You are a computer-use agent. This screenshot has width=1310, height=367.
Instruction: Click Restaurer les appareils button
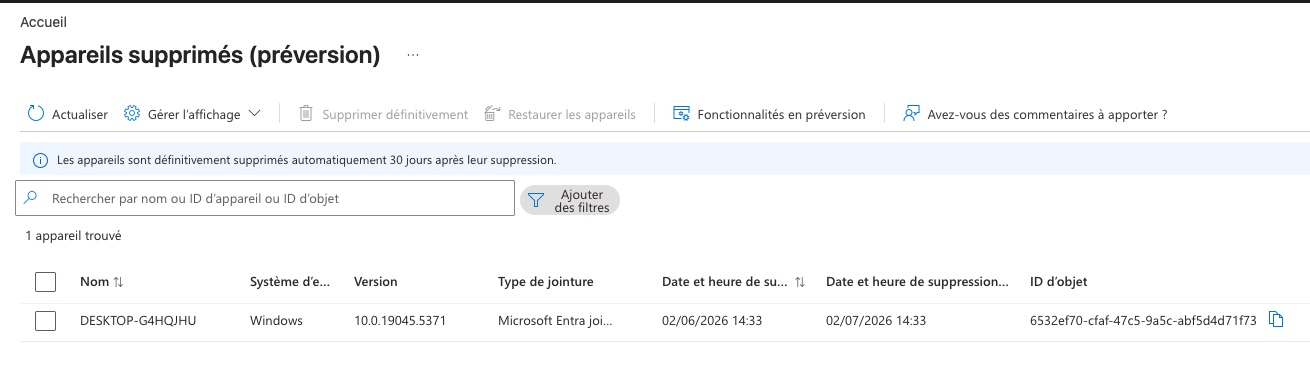[560, 114]
